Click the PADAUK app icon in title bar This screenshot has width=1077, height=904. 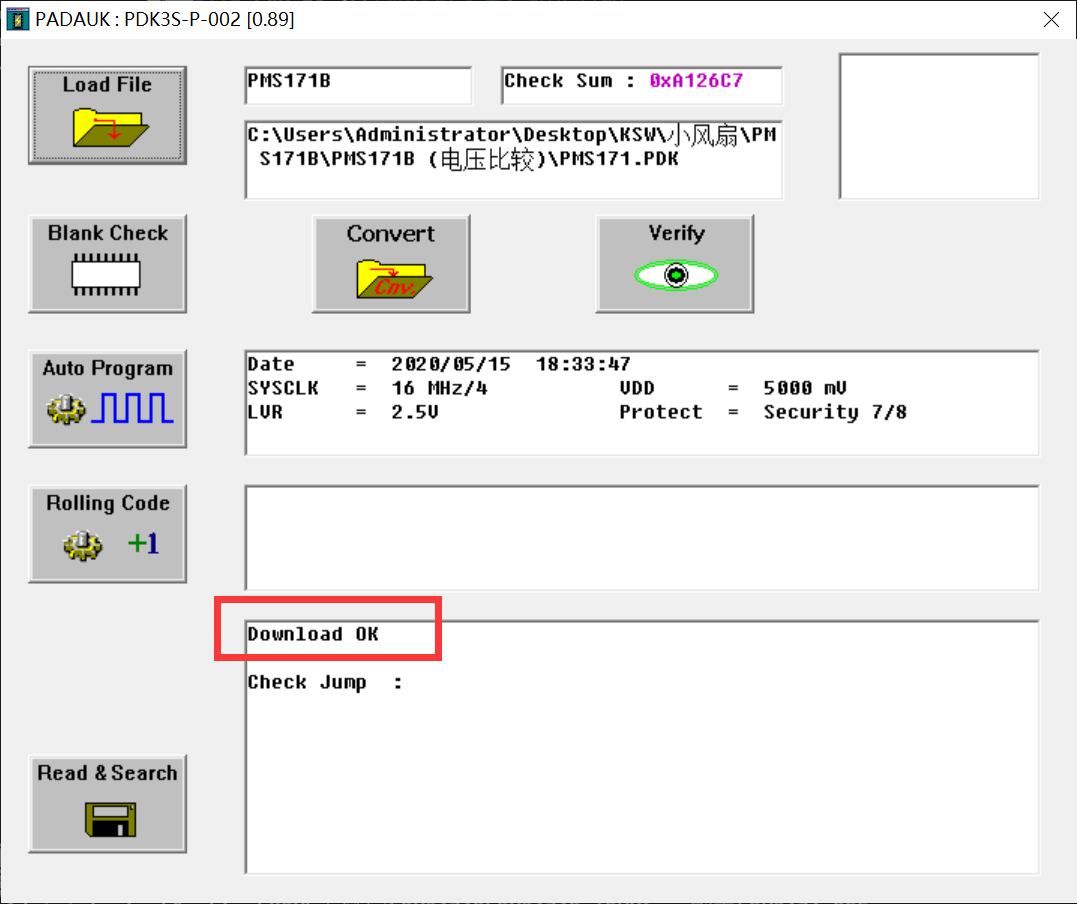tap(17, 19)
